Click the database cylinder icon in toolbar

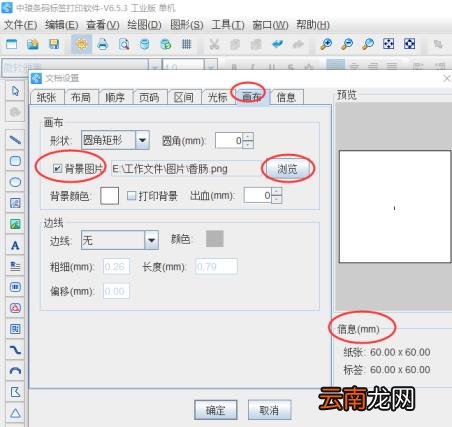pyautogui.click(x=145, y=44)
